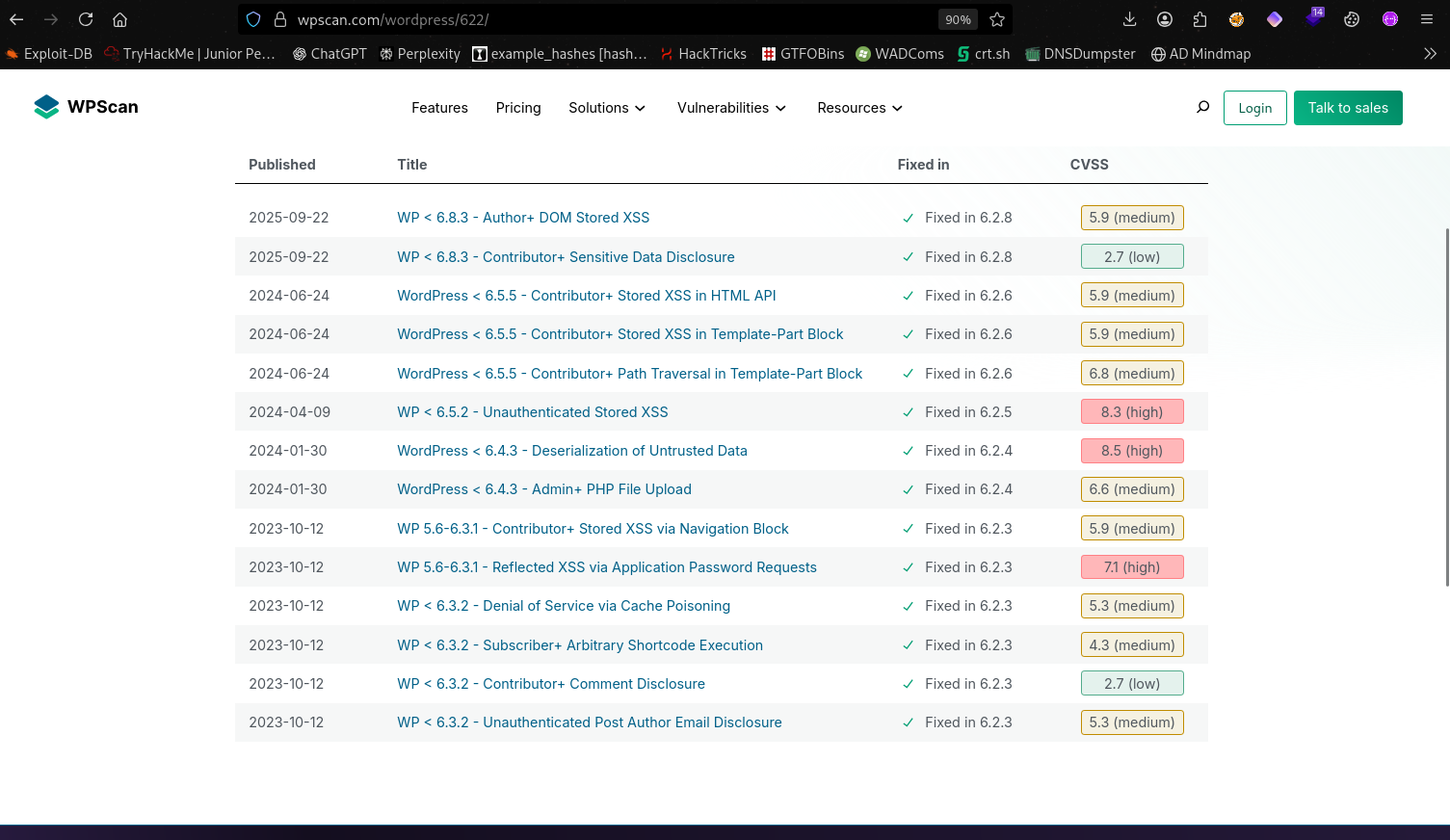The width and height of the screenshot is (1450, 840).
Task: Open WP < 6.5.2 Unauthenticated Stored XSS link
Action: point(532,412)
